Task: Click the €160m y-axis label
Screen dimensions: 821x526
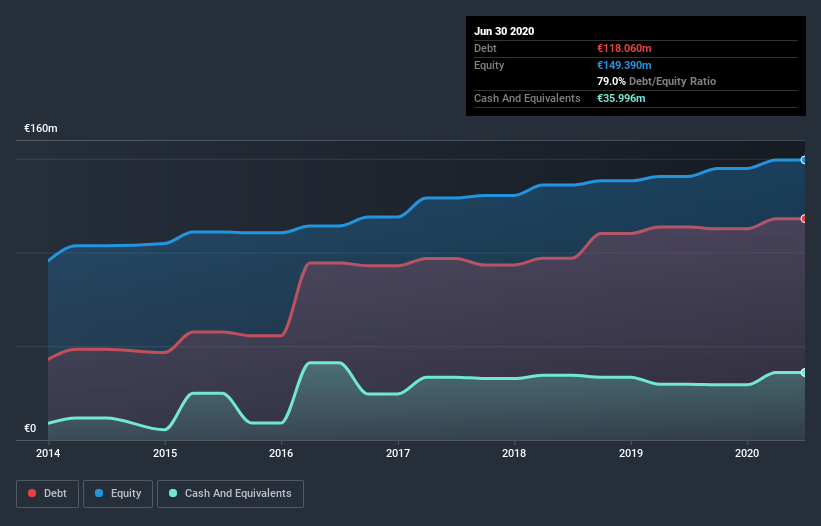Action: point(41,128)
